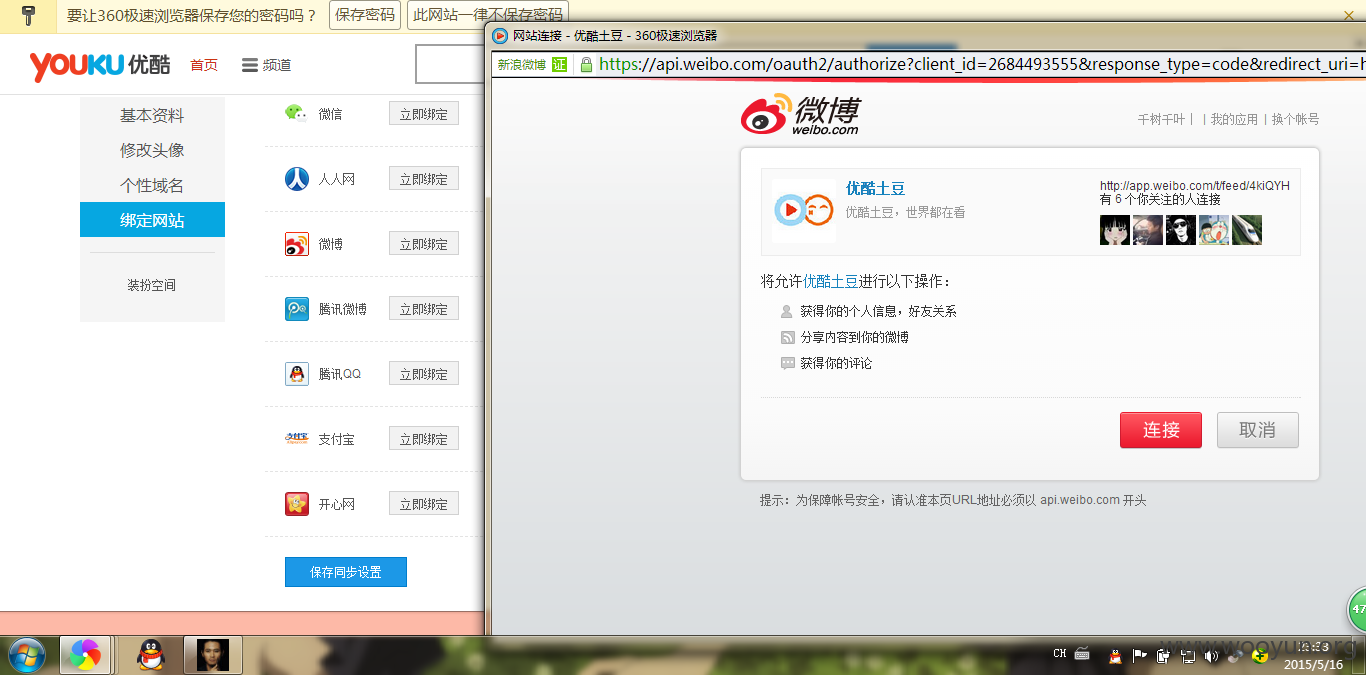Select the change avatar sidebar item

click(152, 150)
